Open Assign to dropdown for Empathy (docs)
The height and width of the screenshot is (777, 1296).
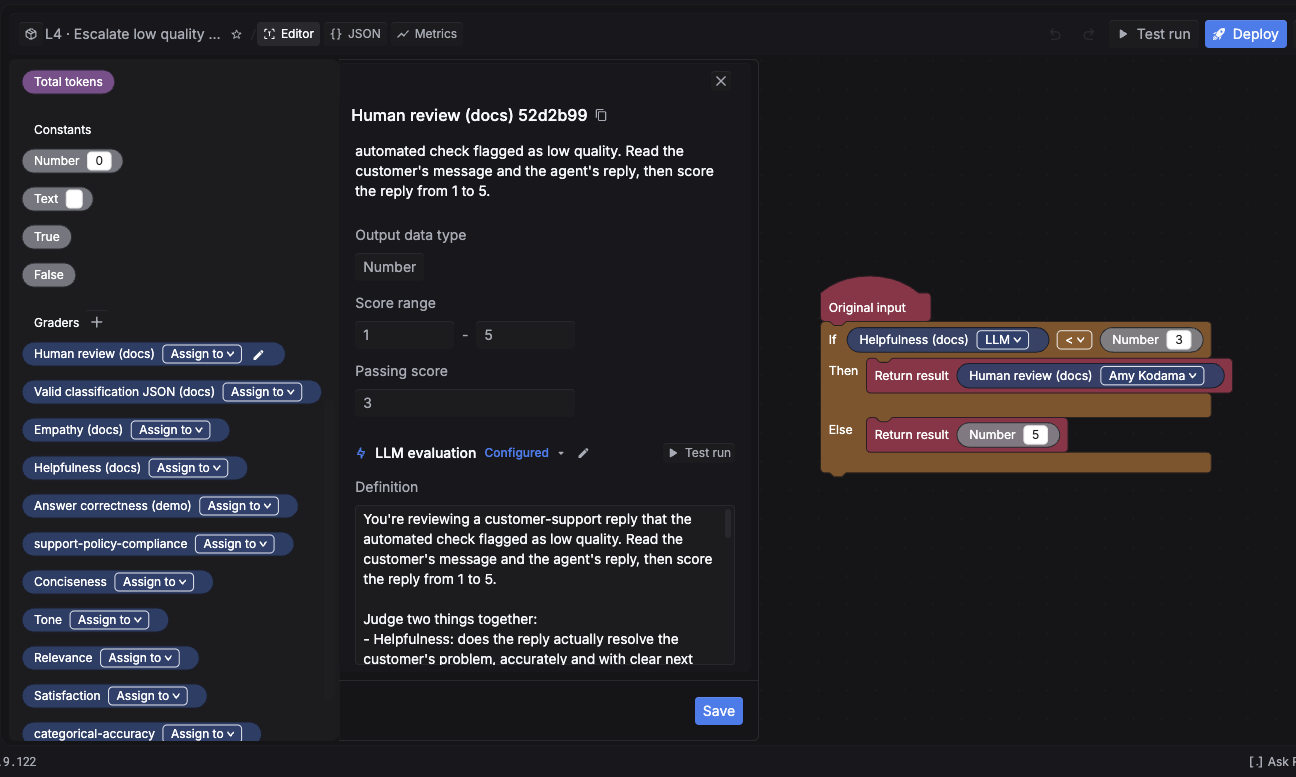tap(170, 430)
